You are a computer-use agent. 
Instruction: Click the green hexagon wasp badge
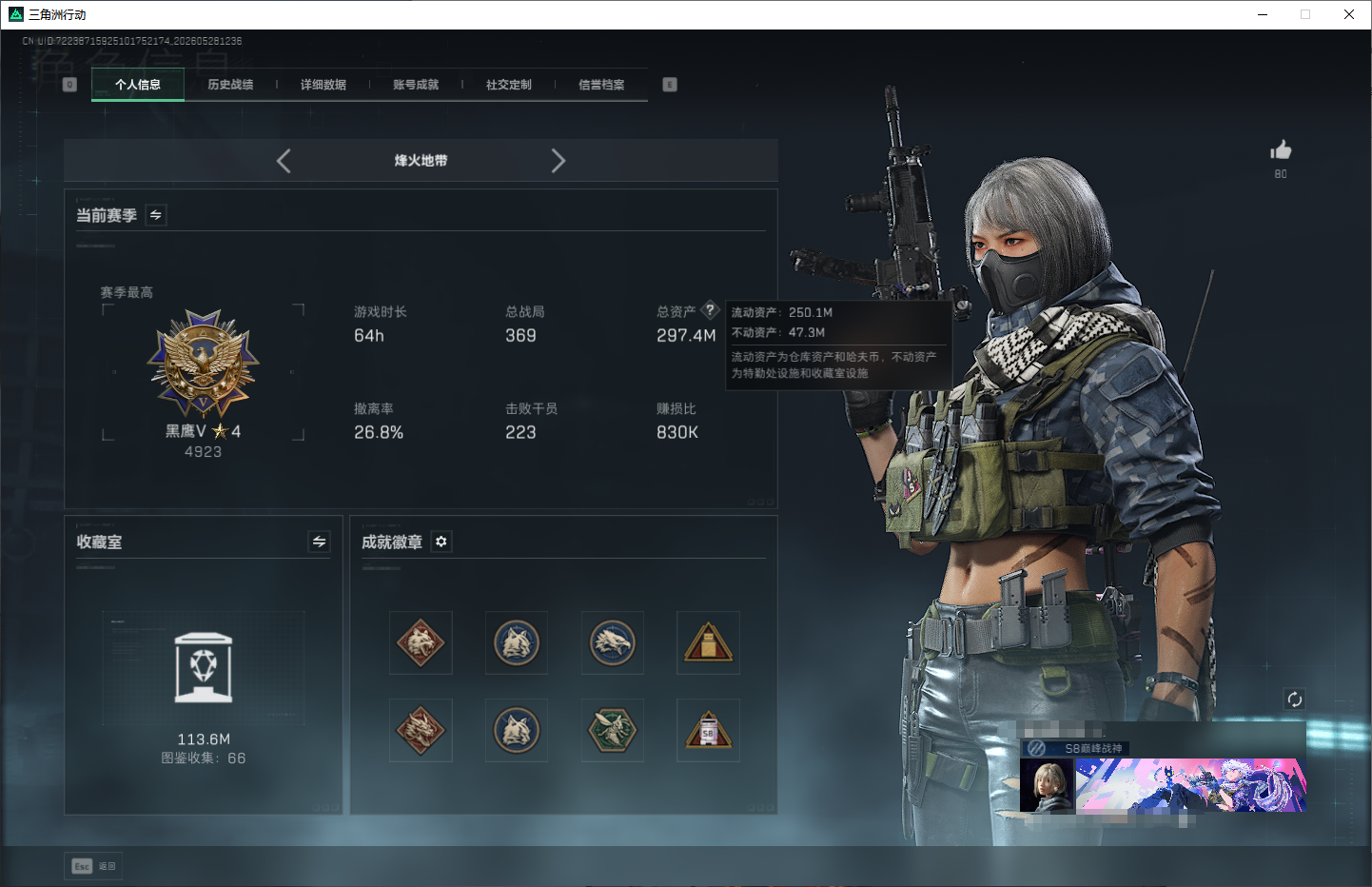613,731
